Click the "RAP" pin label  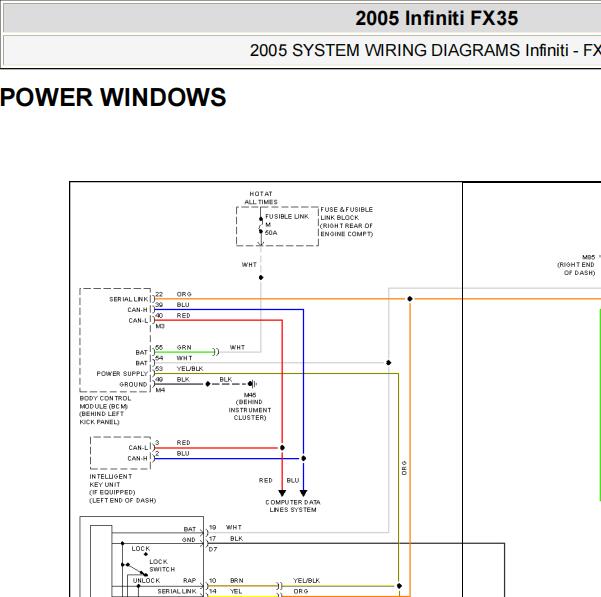click(x=189, y=581)
